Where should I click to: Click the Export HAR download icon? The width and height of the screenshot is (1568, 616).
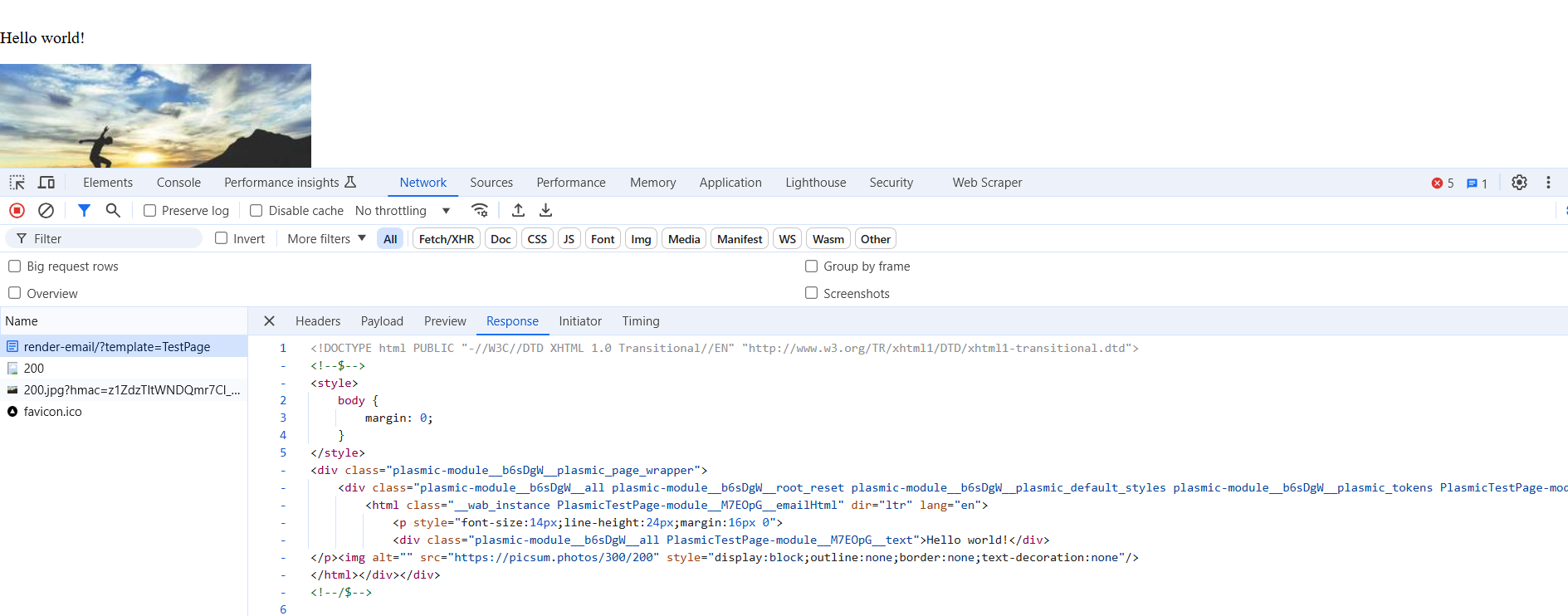[x=545, y=211]
